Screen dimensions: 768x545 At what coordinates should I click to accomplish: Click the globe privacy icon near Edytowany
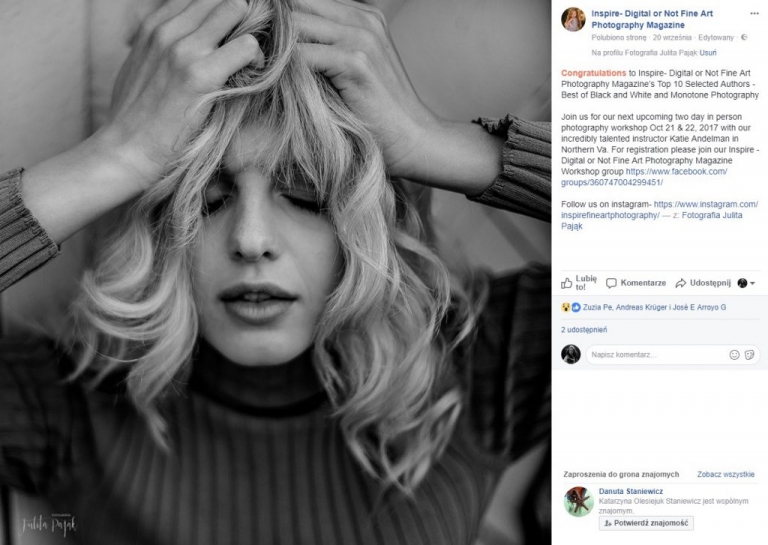click(744, 37)
